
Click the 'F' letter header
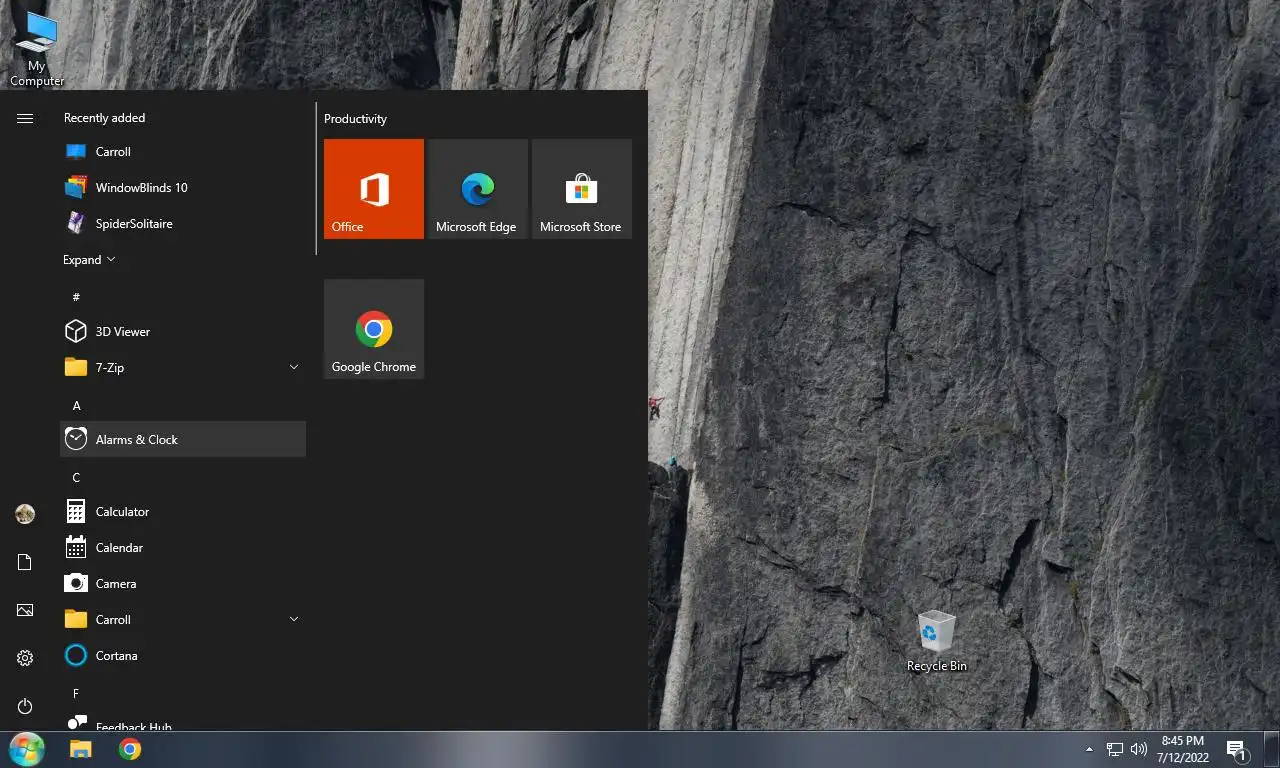(x=76, y=693)
